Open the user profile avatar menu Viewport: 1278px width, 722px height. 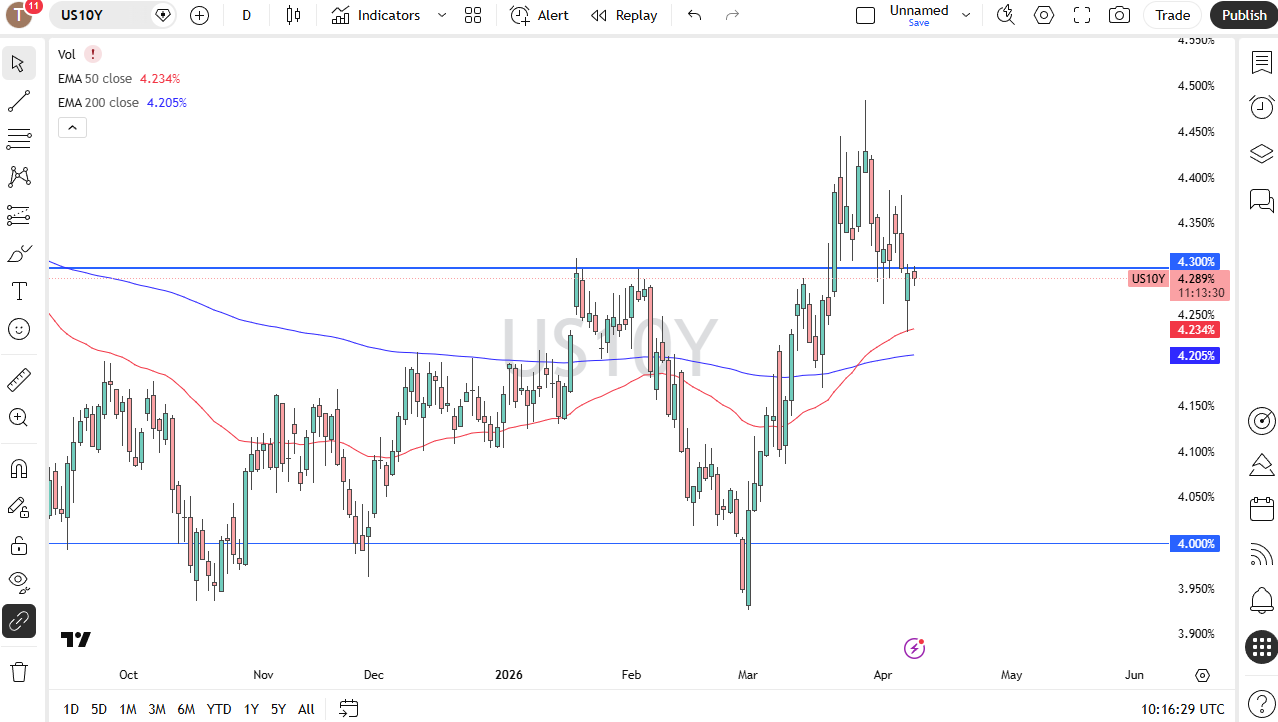(x=20, y=14)
